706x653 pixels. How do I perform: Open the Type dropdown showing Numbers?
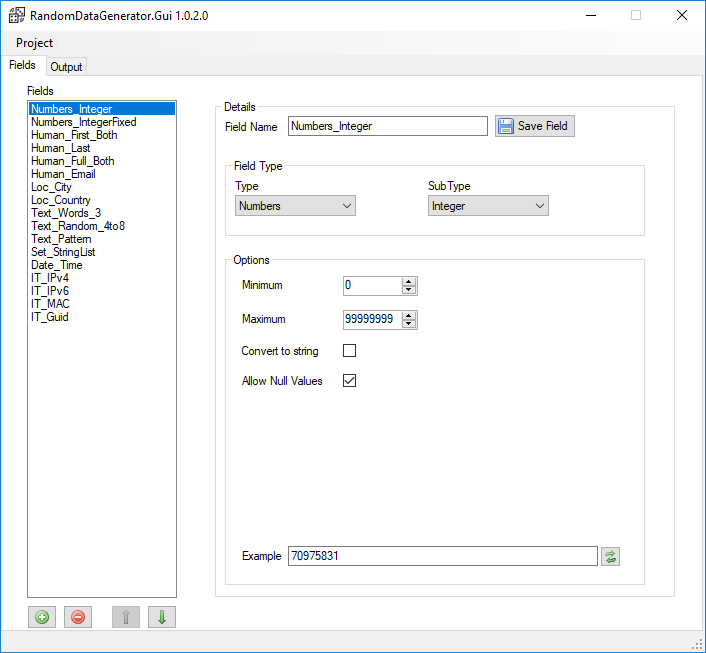pos(295,206)
